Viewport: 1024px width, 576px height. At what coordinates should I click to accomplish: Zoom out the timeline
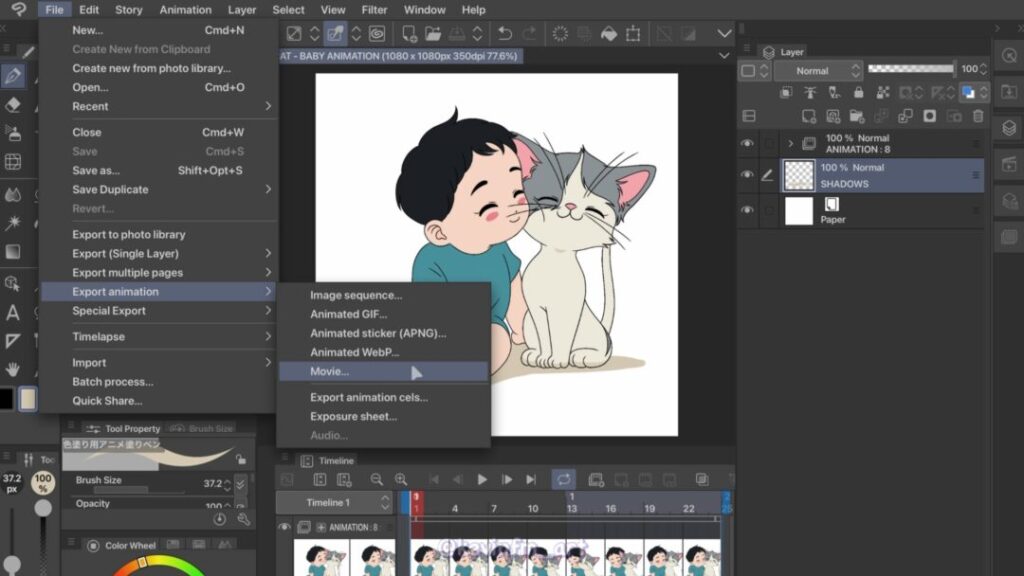pyautogui.click(x=377, y=480)
